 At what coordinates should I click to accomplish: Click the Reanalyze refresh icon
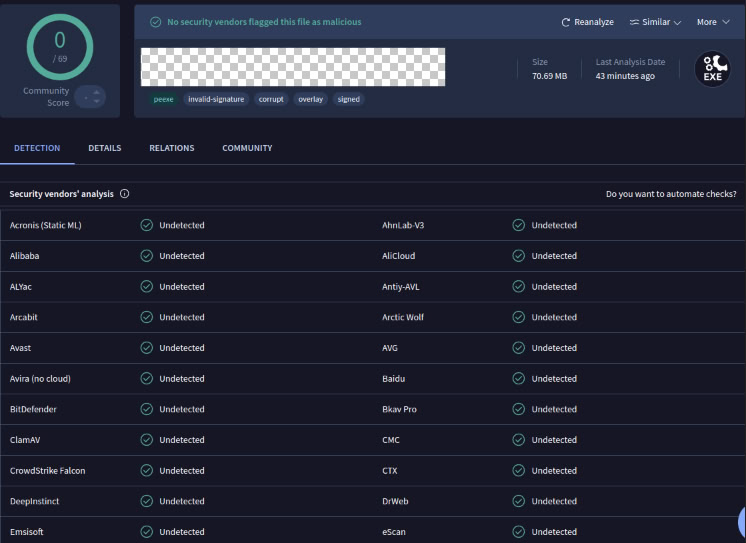pos(566,22)
